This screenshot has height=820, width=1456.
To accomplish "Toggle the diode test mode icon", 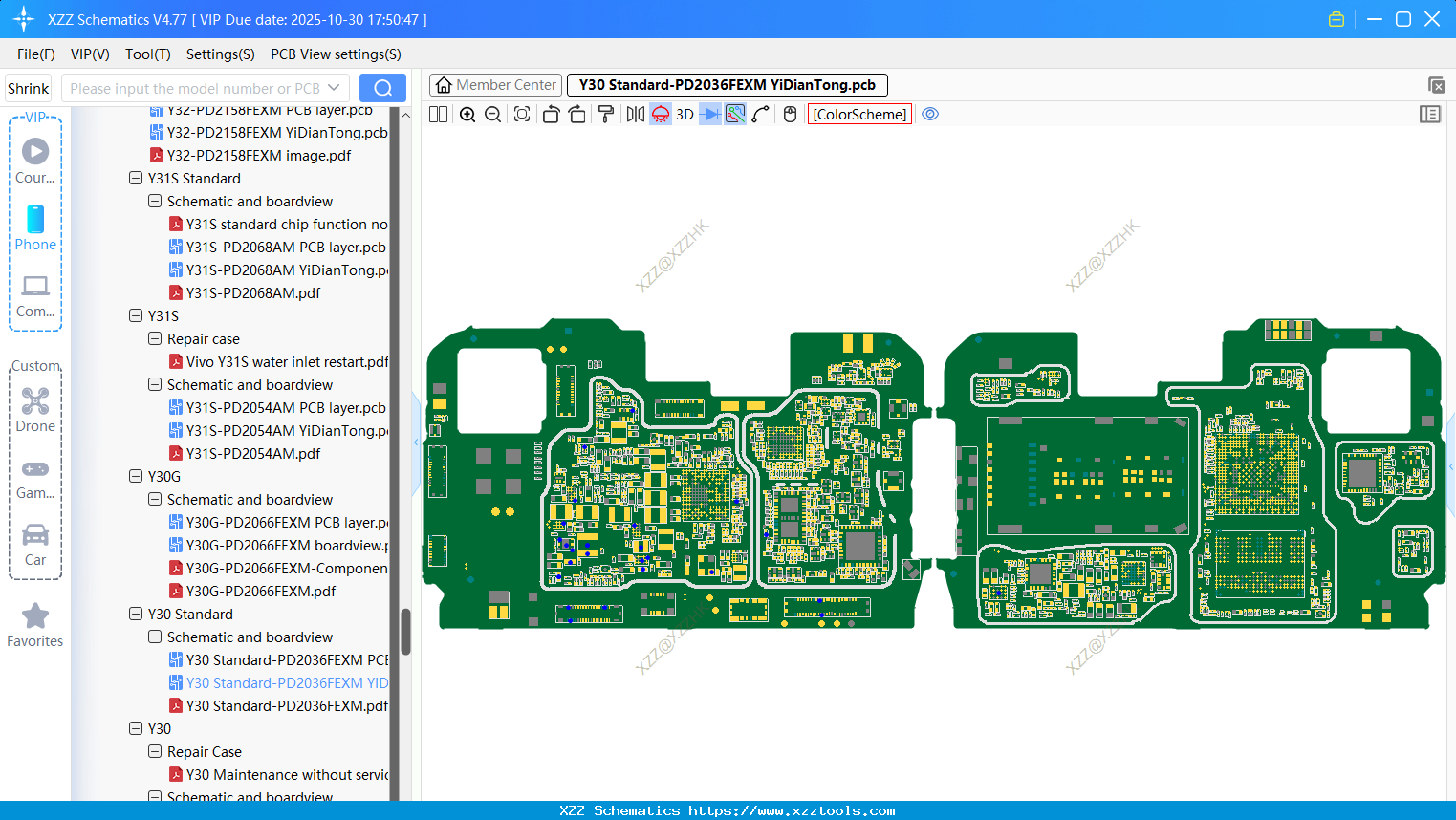I will click(x=711, y=114).
